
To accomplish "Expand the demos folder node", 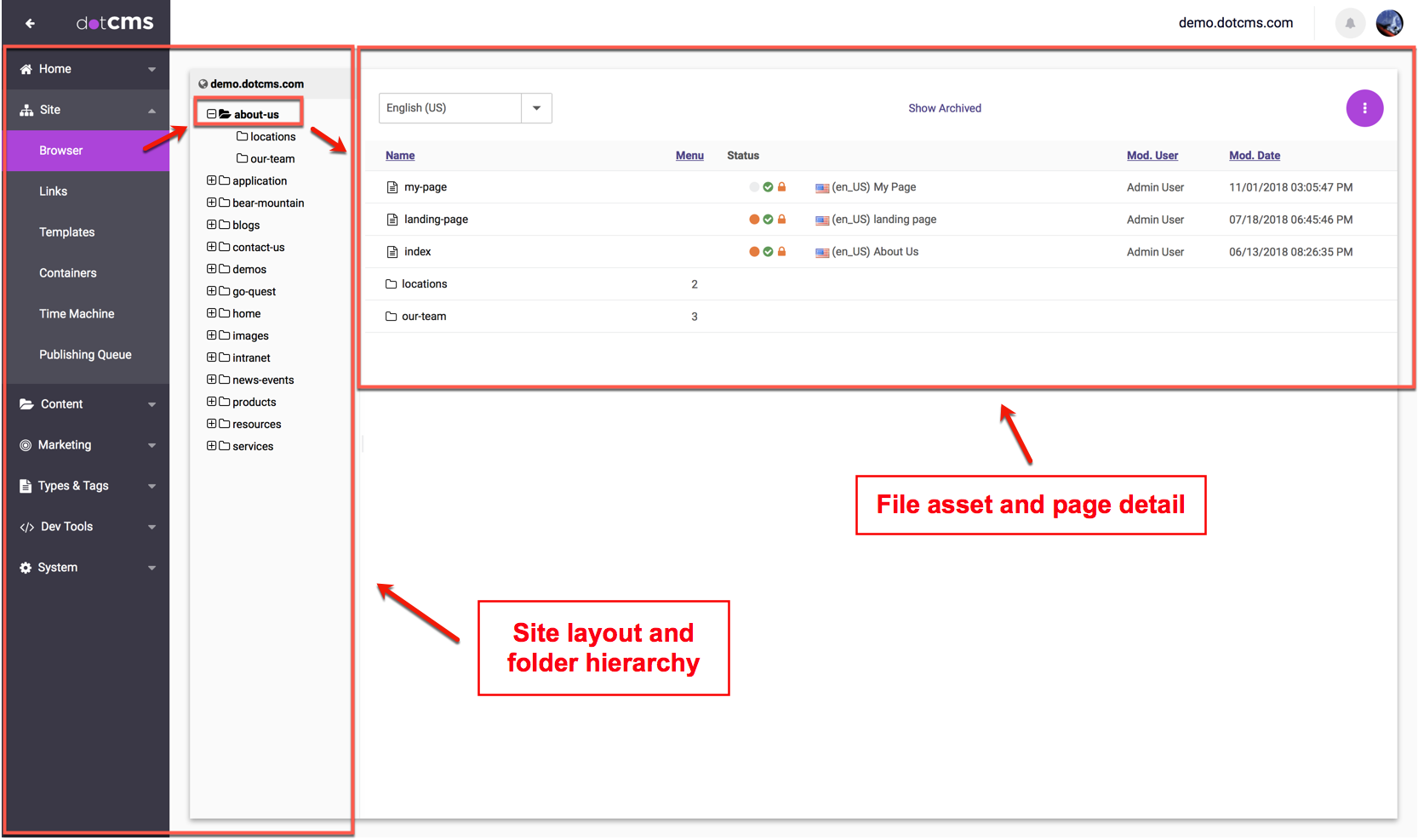I will 212,269.
